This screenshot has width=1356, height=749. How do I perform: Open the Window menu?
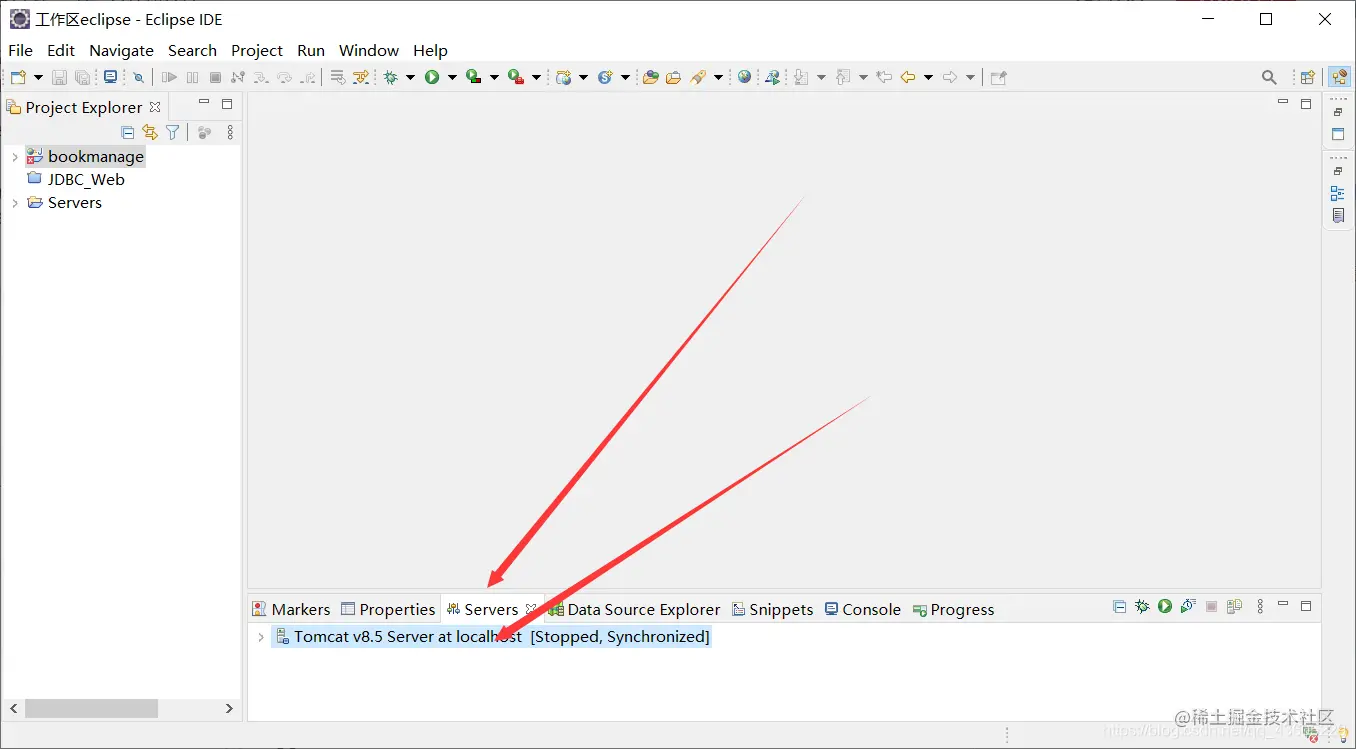click(x=369, y=50)
